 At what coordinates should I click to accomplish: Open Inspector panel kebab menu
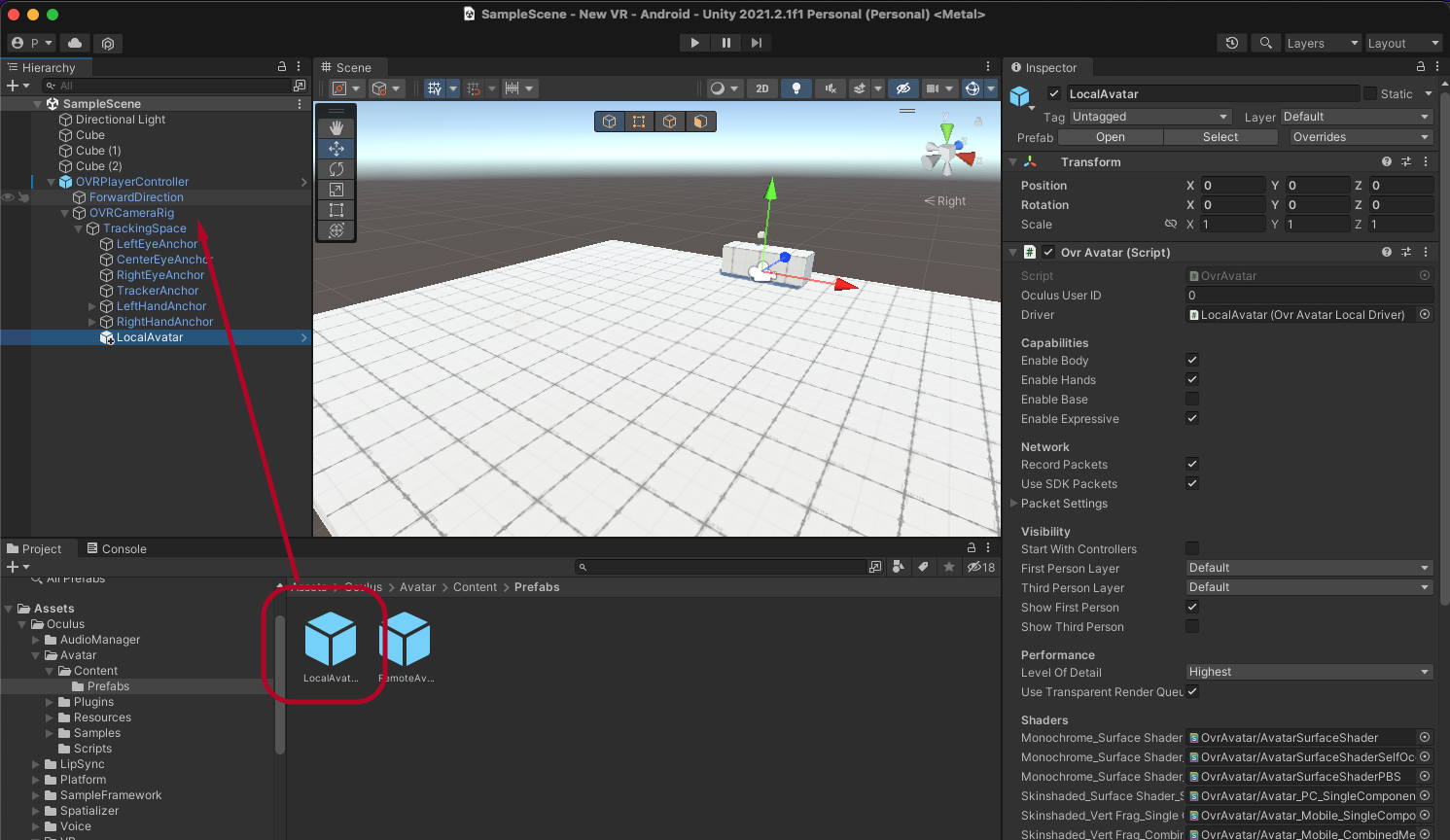[x=1437, y=67]
